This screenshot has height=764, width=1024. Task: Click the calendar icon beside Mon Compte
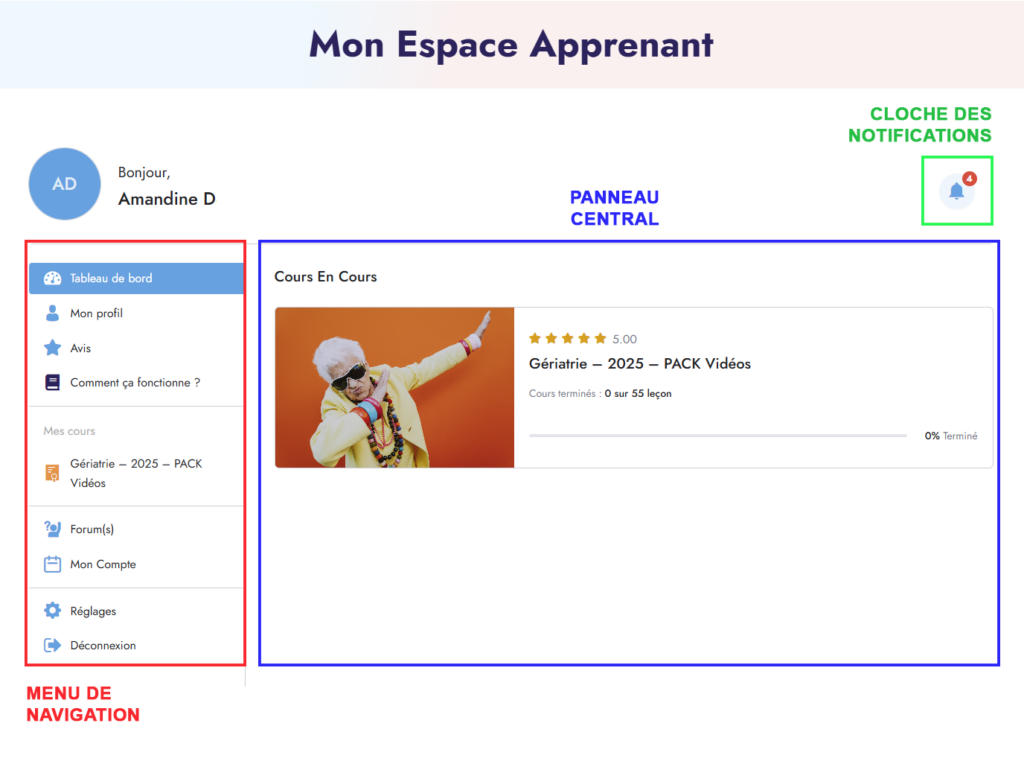pyautogui.click(x=53, y=564)
